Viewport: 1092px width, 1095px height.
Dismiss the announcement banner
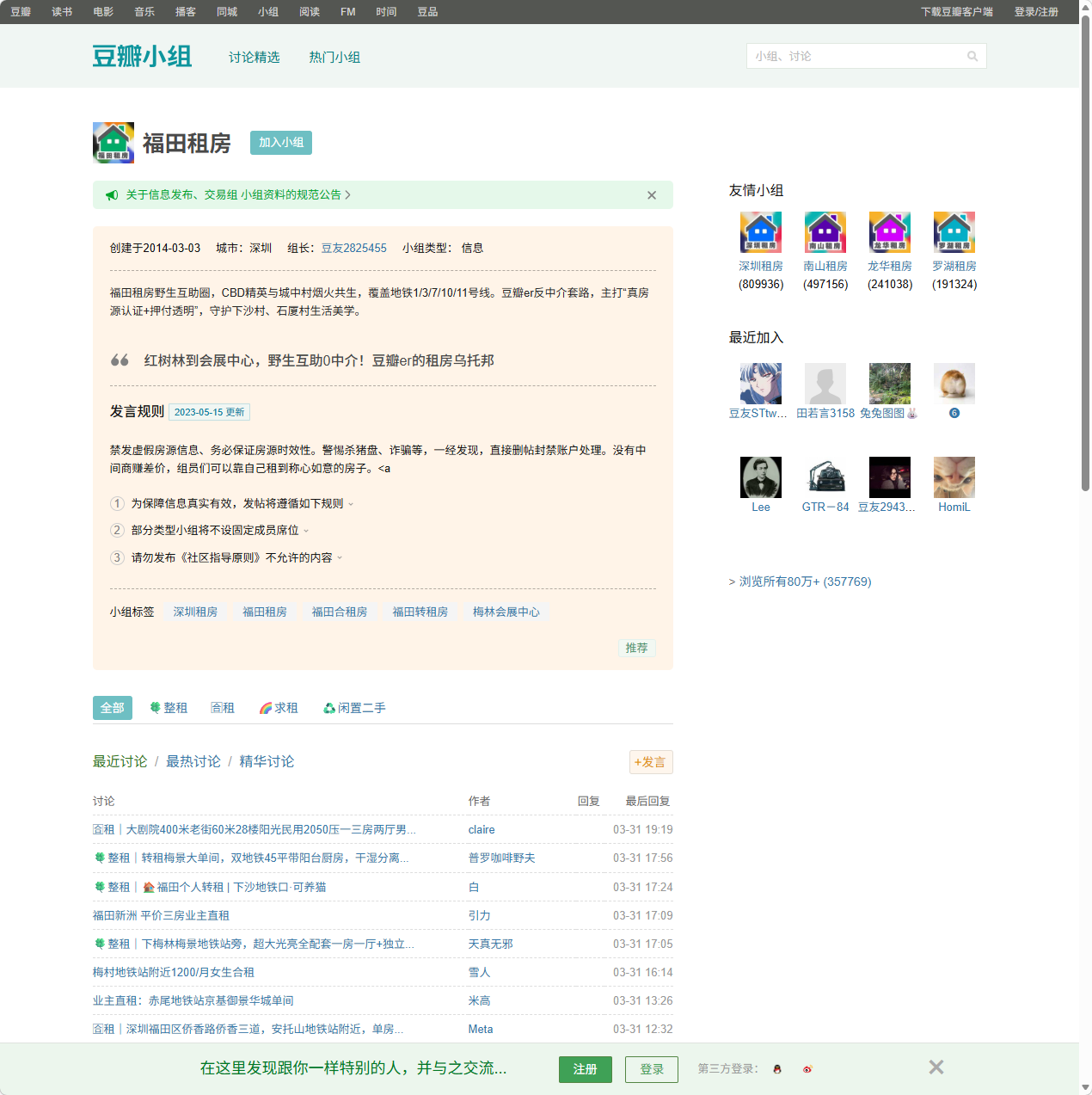651,195
